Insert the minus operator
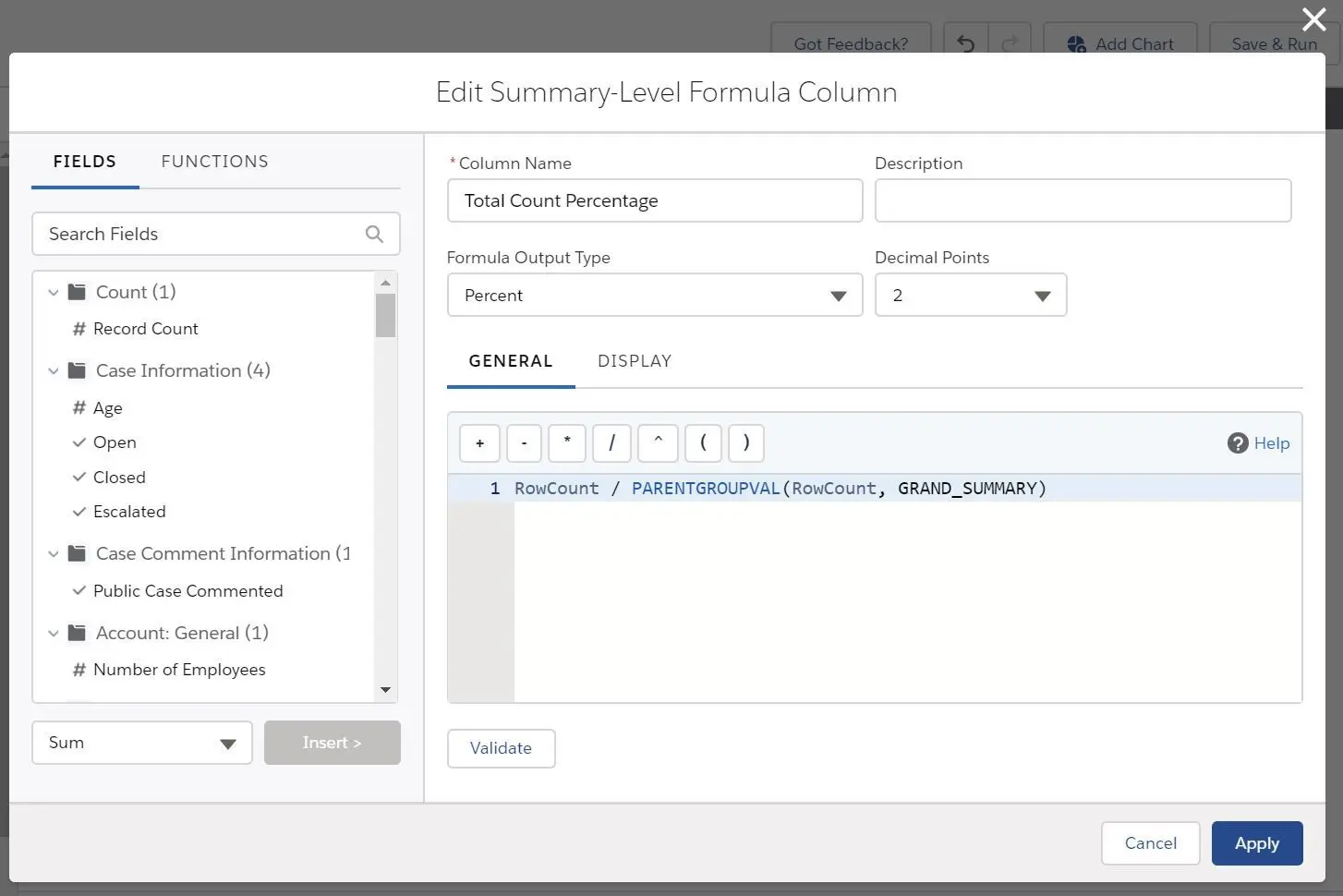1343x896 pixels. pyautogui.click(x=524, y=443)
